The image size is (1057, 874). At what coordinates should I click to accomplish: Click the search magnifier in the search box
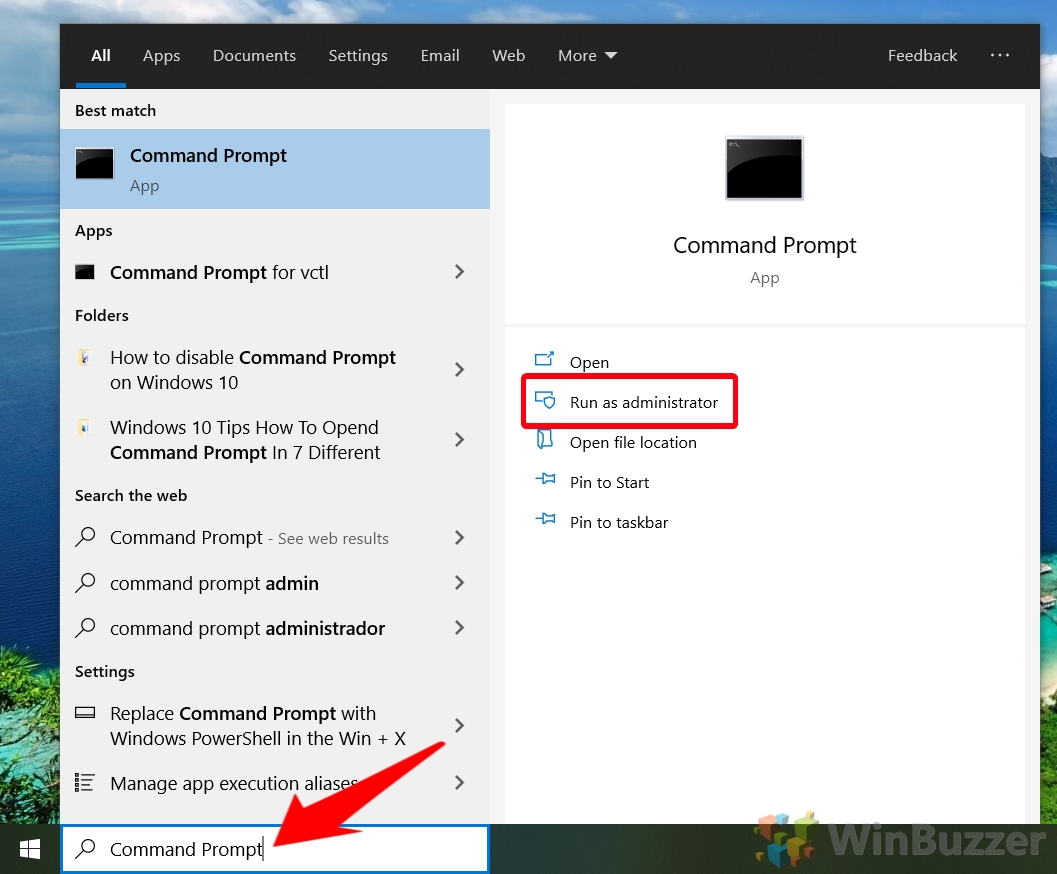[85, 848]
